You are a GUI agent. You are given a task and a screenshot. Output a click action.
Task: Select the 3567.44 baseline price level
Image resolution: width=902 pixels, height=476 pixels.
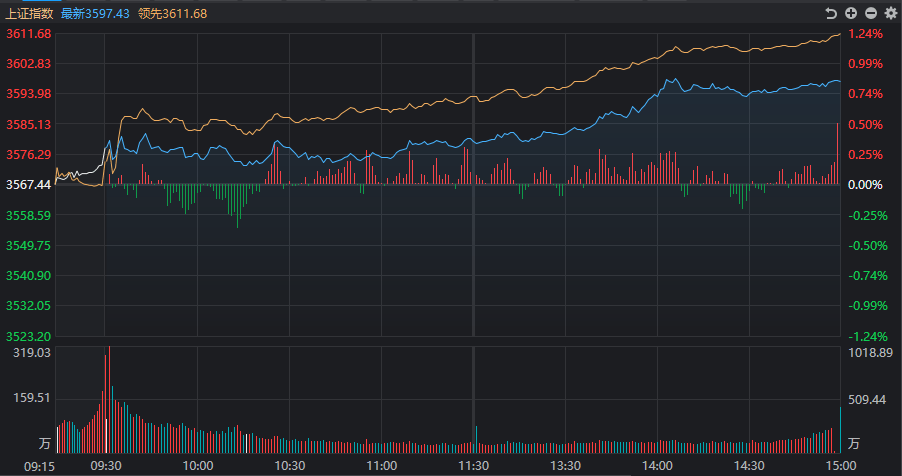28,185
